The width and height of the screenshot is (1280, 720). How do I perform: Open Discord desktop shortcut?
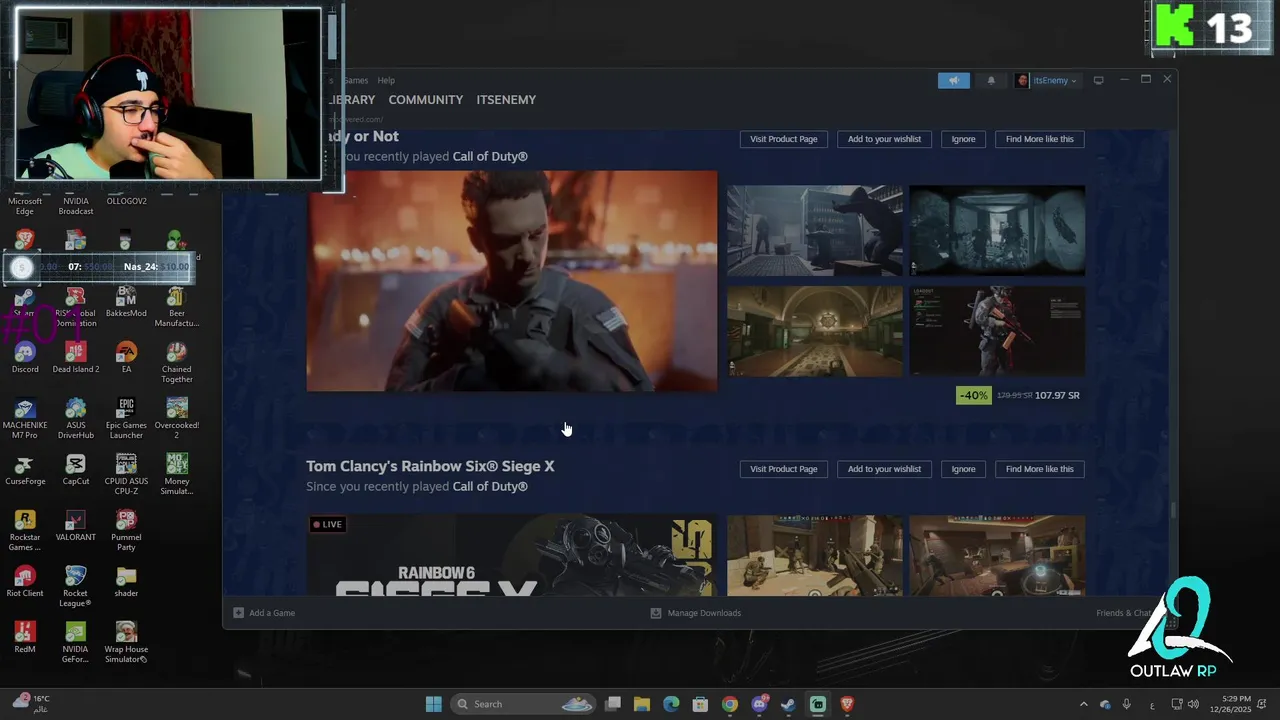[25, 357]
